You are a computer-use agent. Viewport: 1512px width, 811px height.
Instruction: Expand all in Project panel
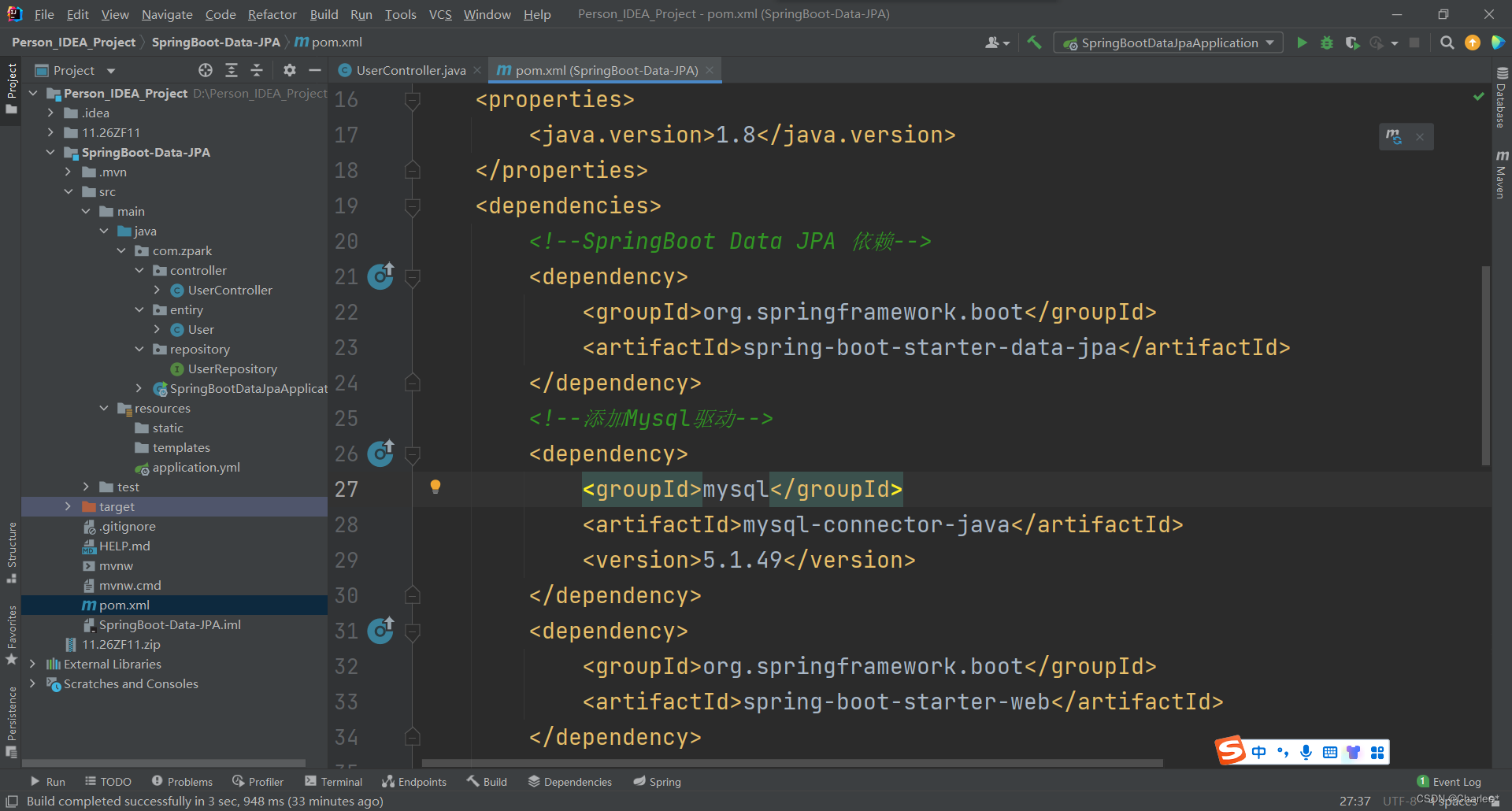tap(232, 70)
